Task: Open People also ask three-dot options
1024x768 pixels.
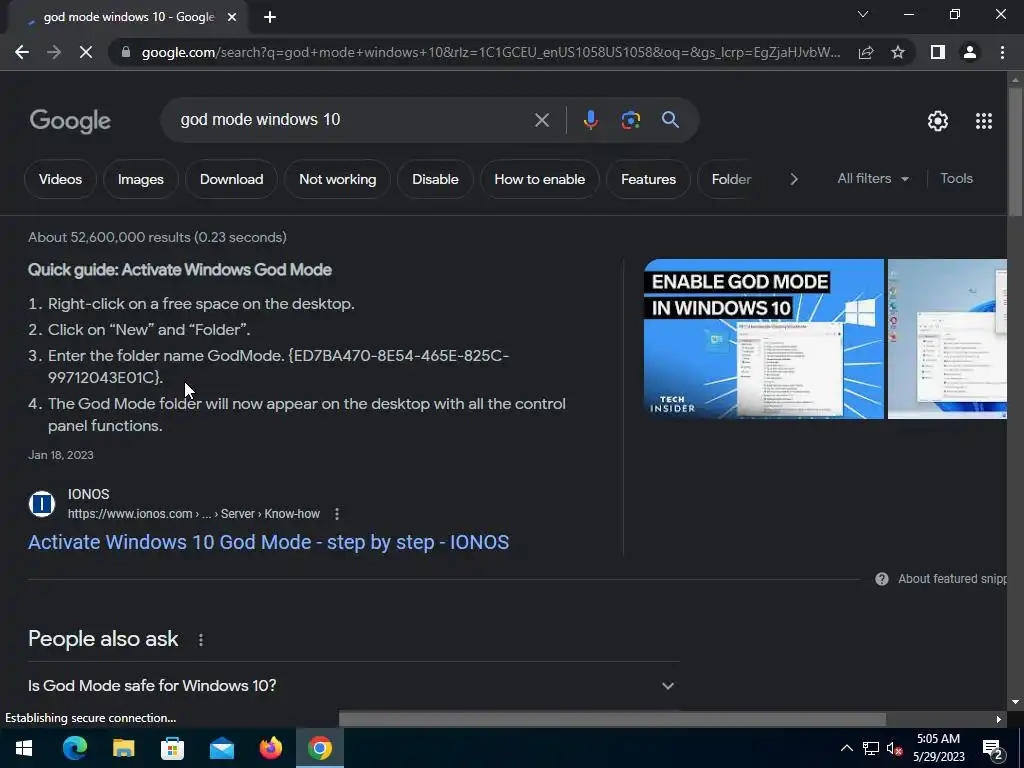Action: click(x=200, y=640)
